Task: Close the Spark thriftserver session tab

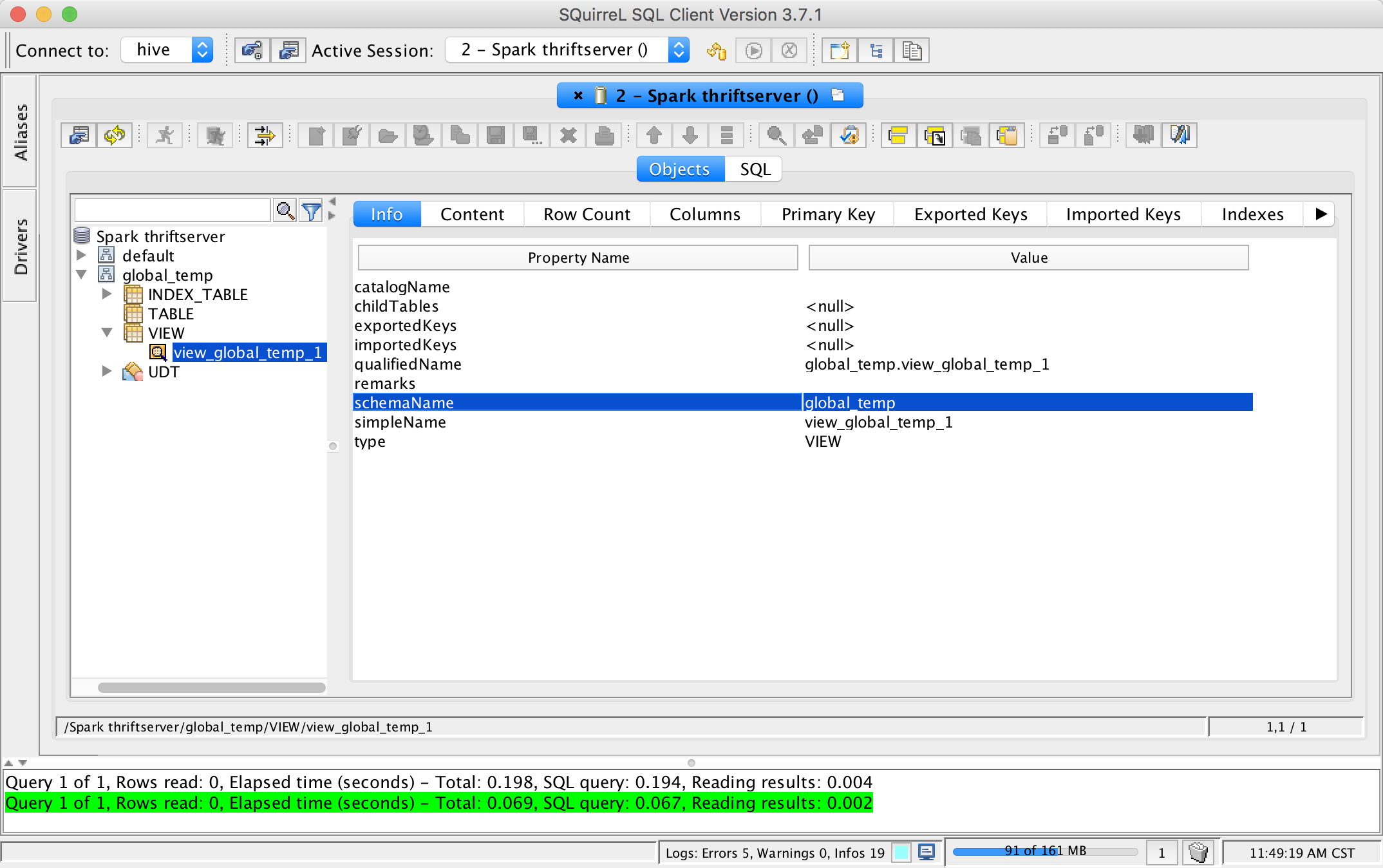Action: (x=578, y=95)
